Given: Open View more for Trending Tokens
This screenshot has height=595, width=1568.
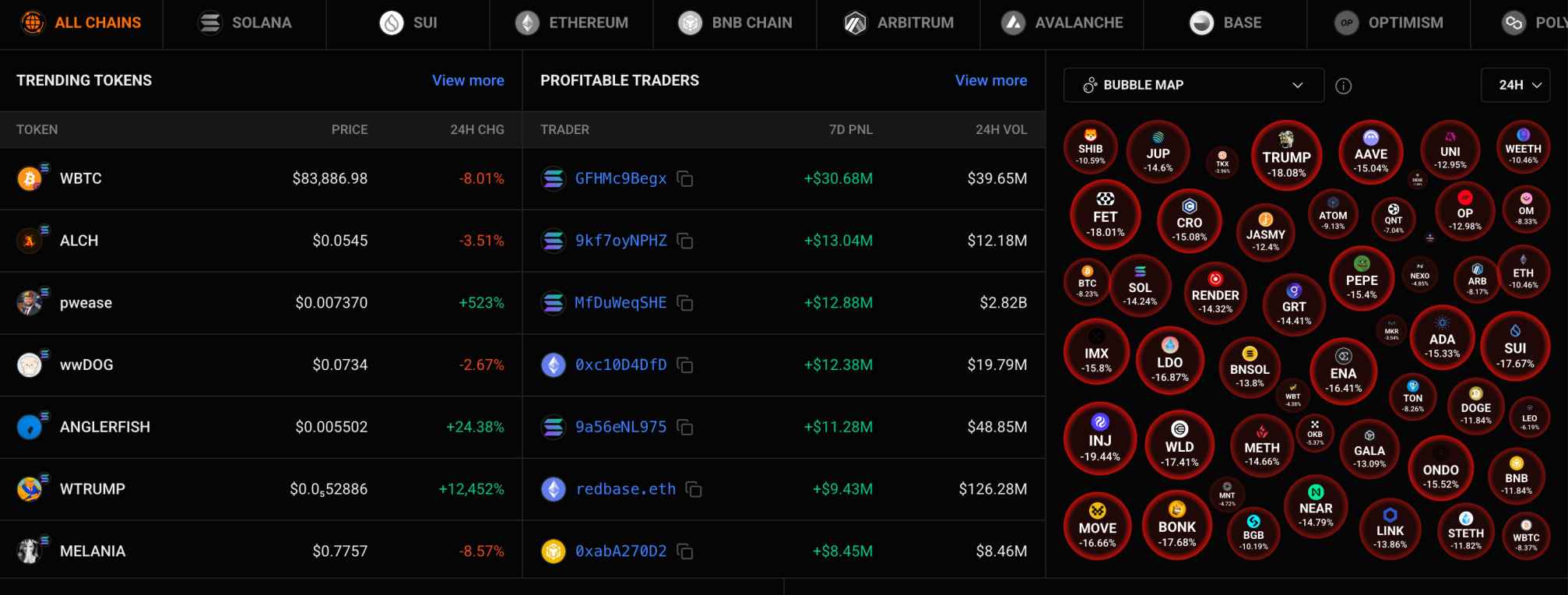Looking at the screenshot, I should tap(468, 80).
